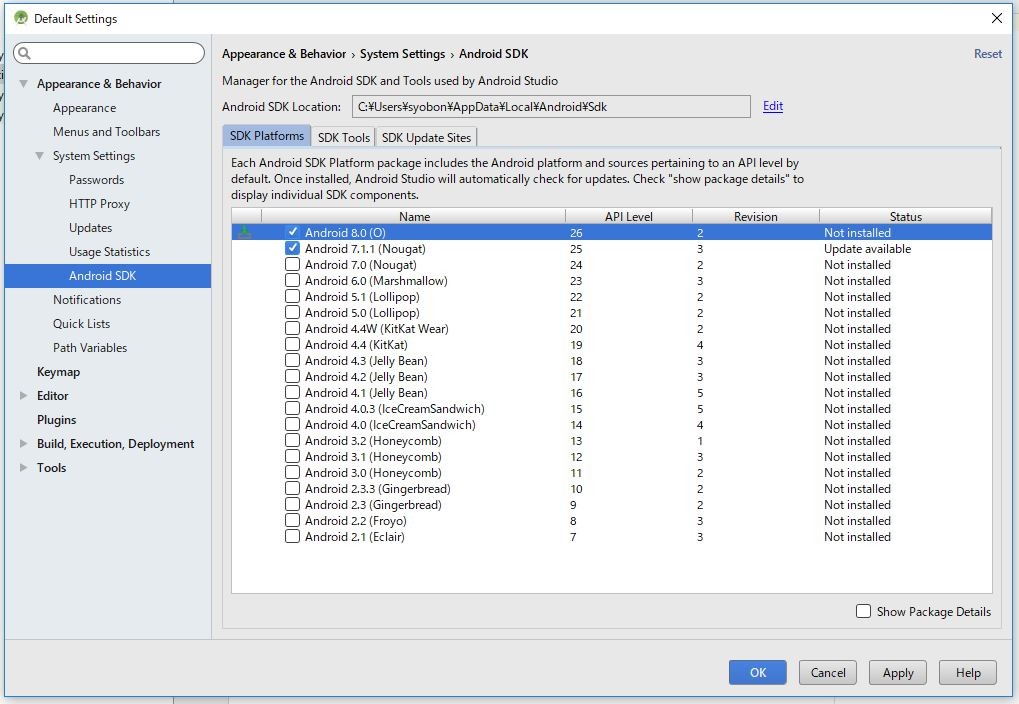Check the Android 6.0 (Marshmallow) checkbox

coord(292,280)
